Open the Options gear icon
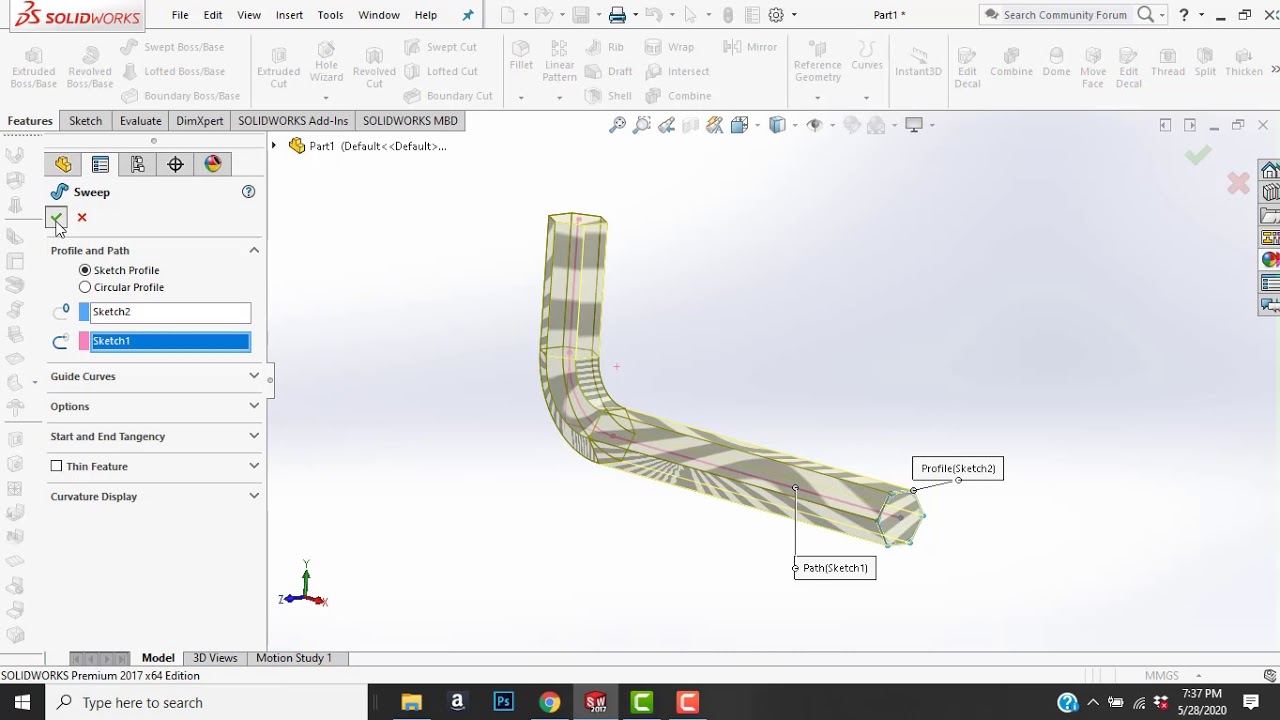Viewport: 1280px width, 720px height. [x=776, y=15]
